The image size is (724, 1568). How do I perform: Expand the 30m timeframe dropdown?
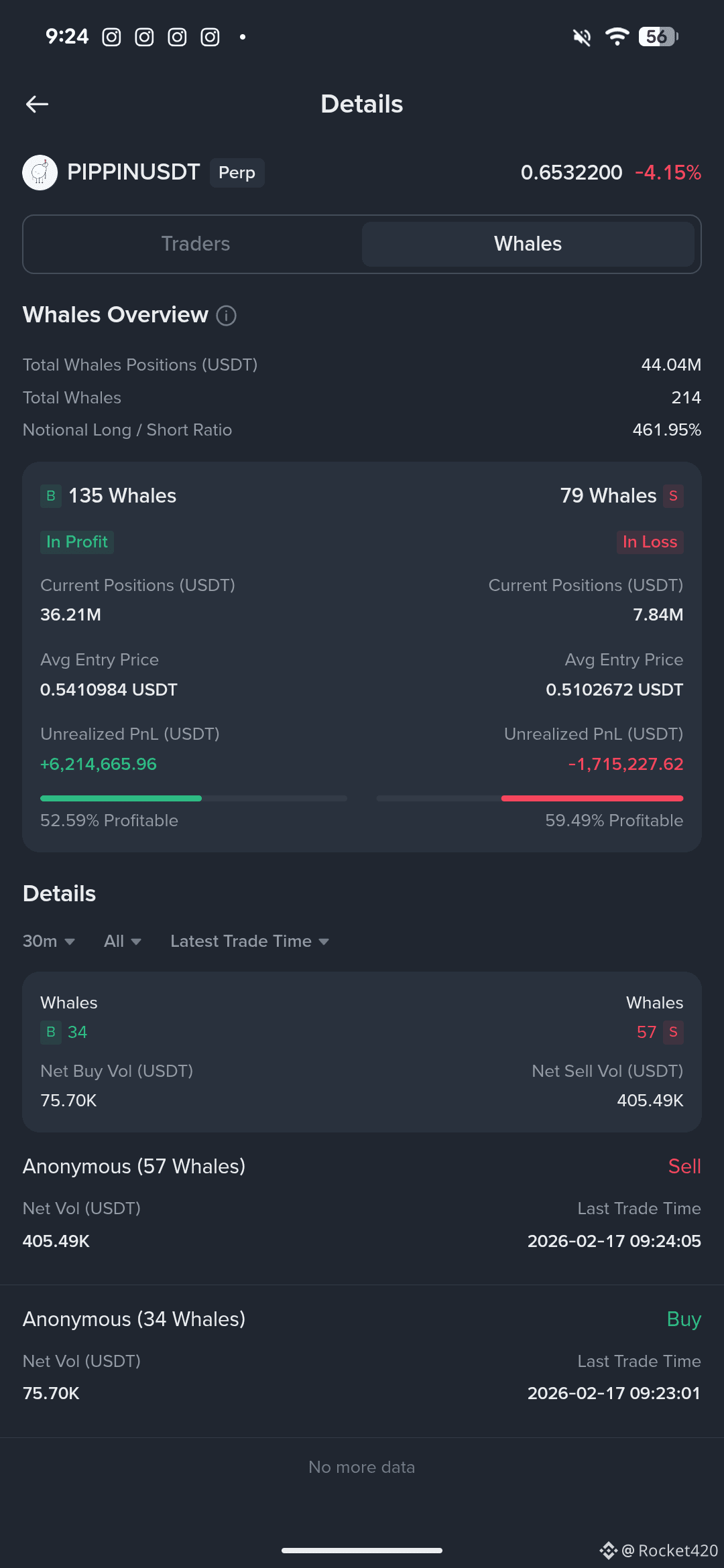point(49,941)
